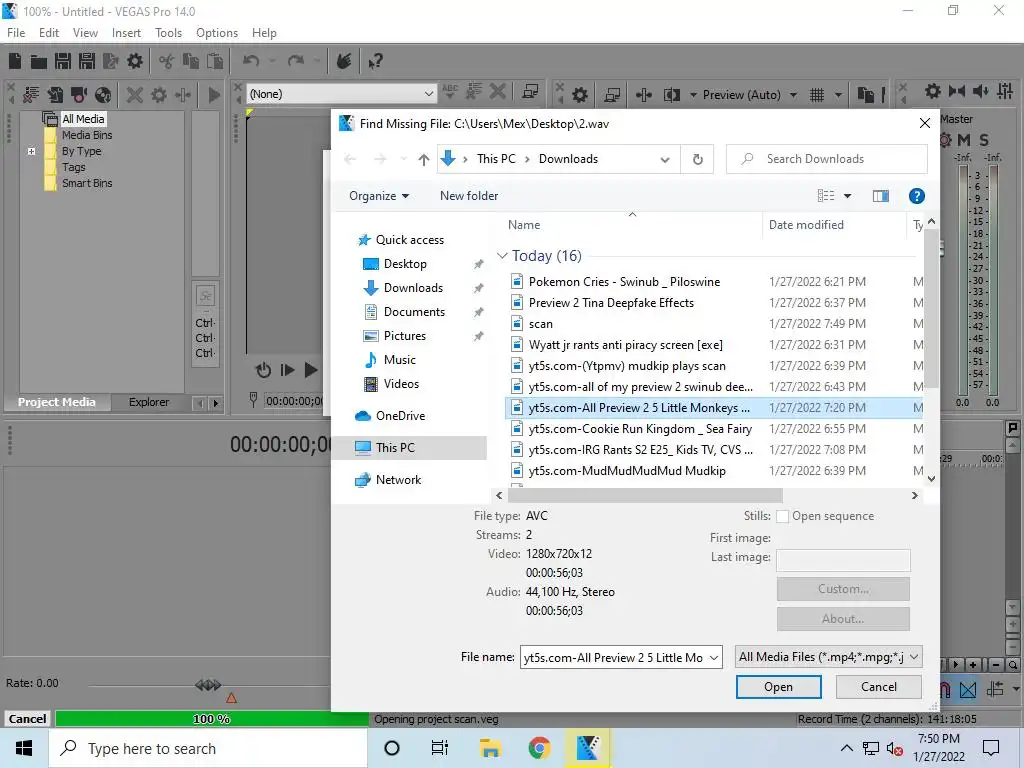Click the Open button in dialog

point(778,687)
